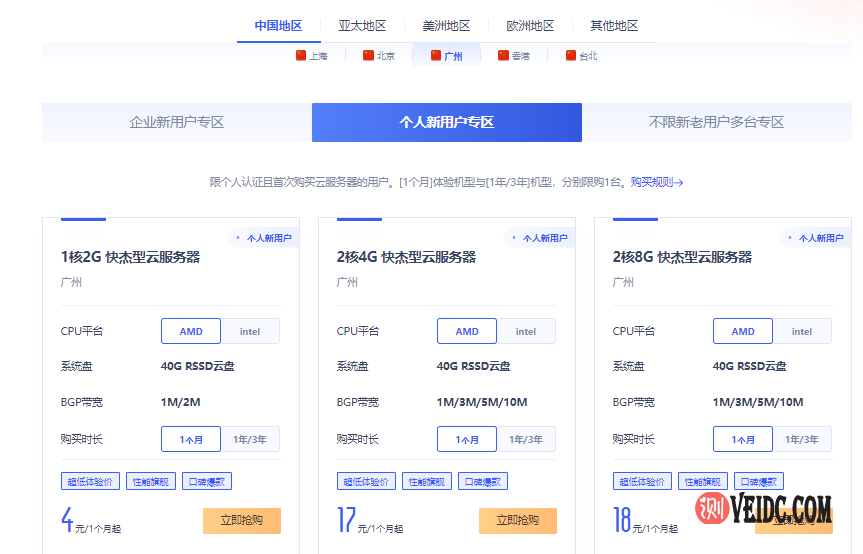The height and width of the screenshot is (554, 863).
Task: Open the 购买规则 link
Action: 656,182
